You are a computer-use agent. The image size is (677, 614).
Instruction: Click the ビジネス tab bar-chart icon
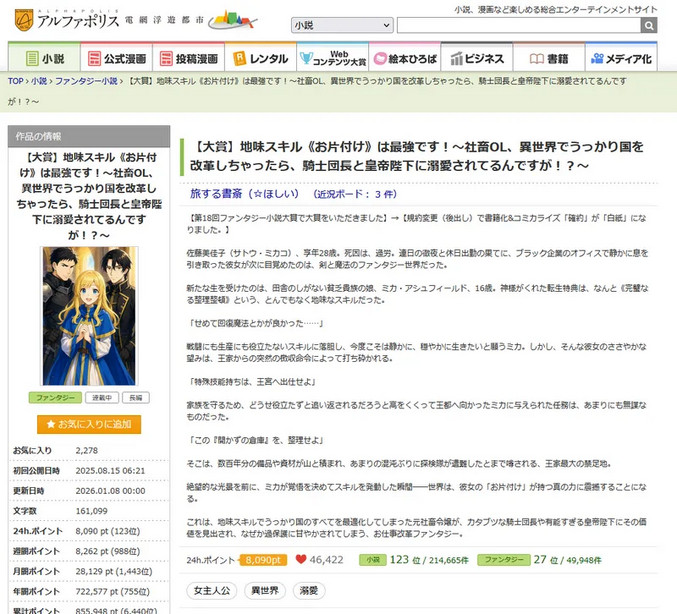pyautogui.click(x=456, y=59)
